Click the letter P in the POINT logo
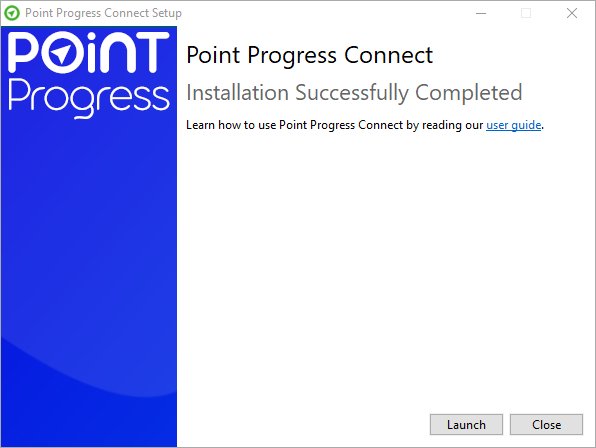Screen dimensions: 596x448 tap(22, 52)
